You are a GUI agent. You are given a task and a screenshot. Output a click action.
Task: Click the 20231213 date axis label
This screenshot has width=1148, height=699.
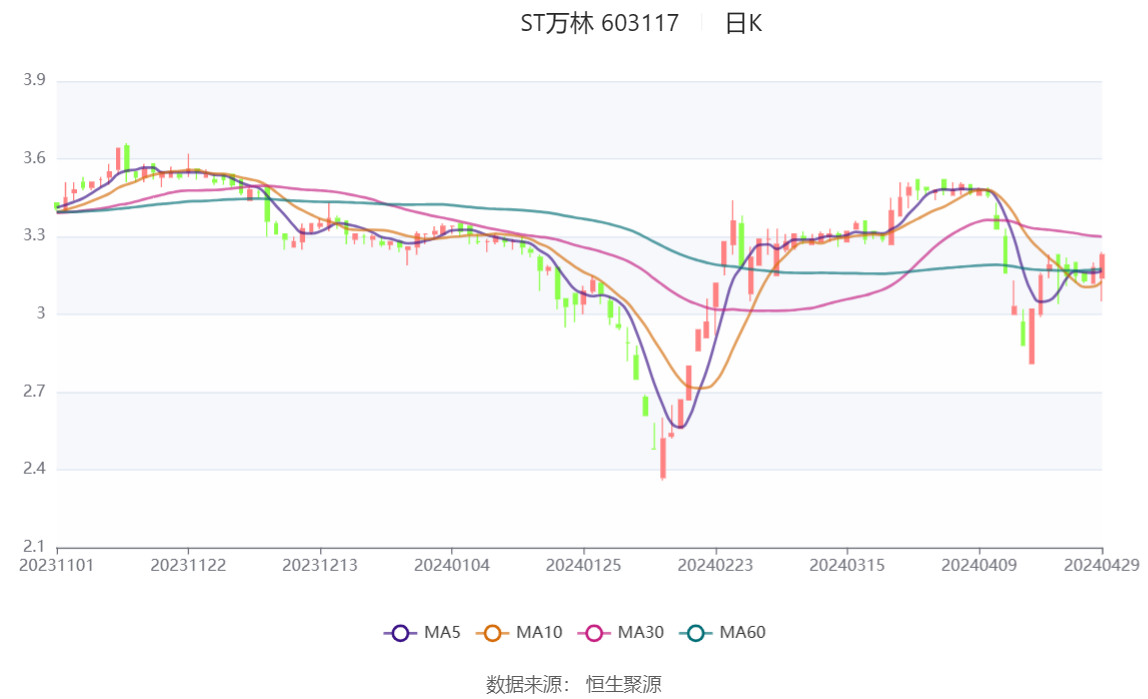click(320, 565)
